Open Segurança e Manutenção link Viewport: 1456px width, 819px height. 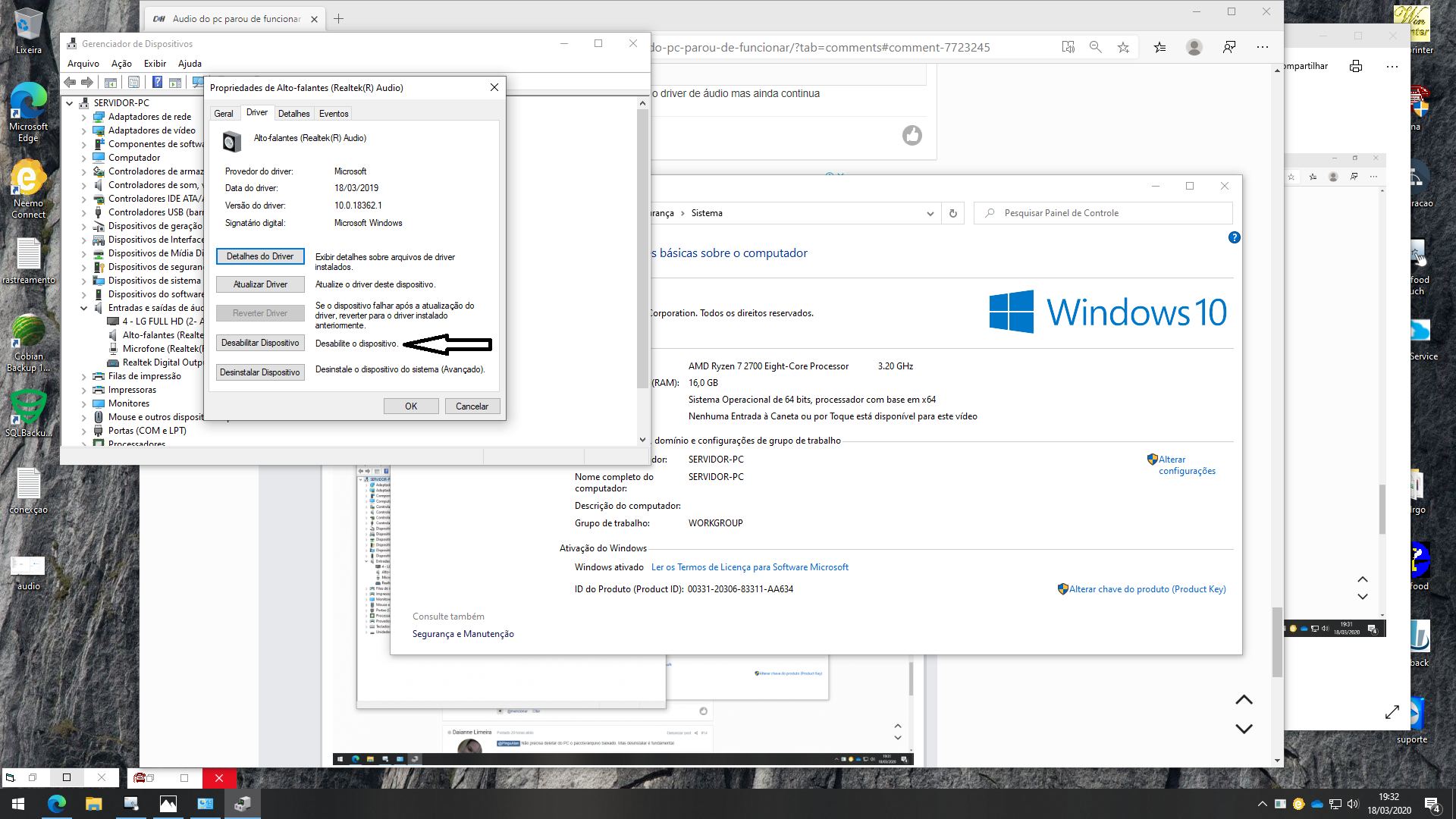[463, 634]
